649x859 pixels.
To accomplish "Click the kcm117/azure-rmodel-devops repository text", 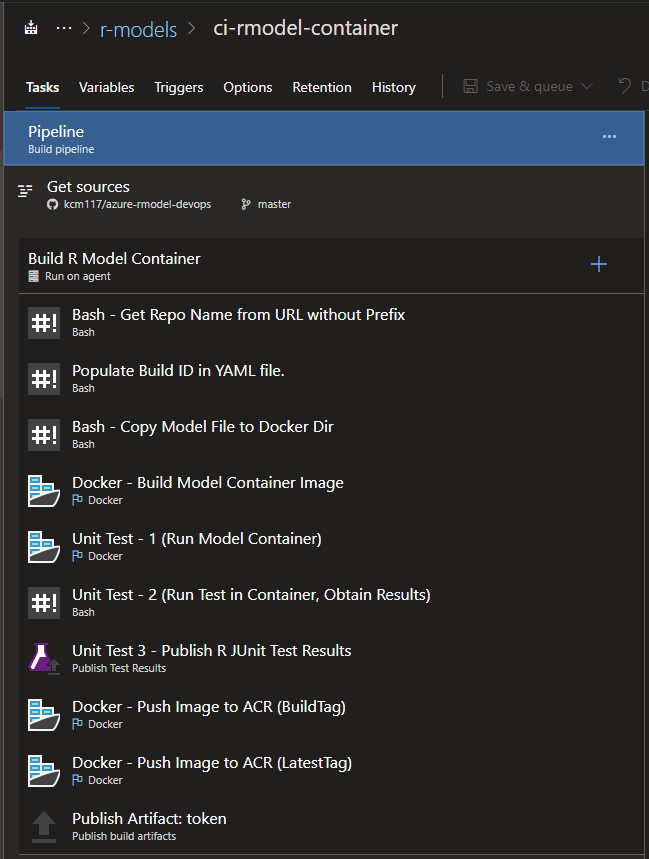I will pos(137,204).
